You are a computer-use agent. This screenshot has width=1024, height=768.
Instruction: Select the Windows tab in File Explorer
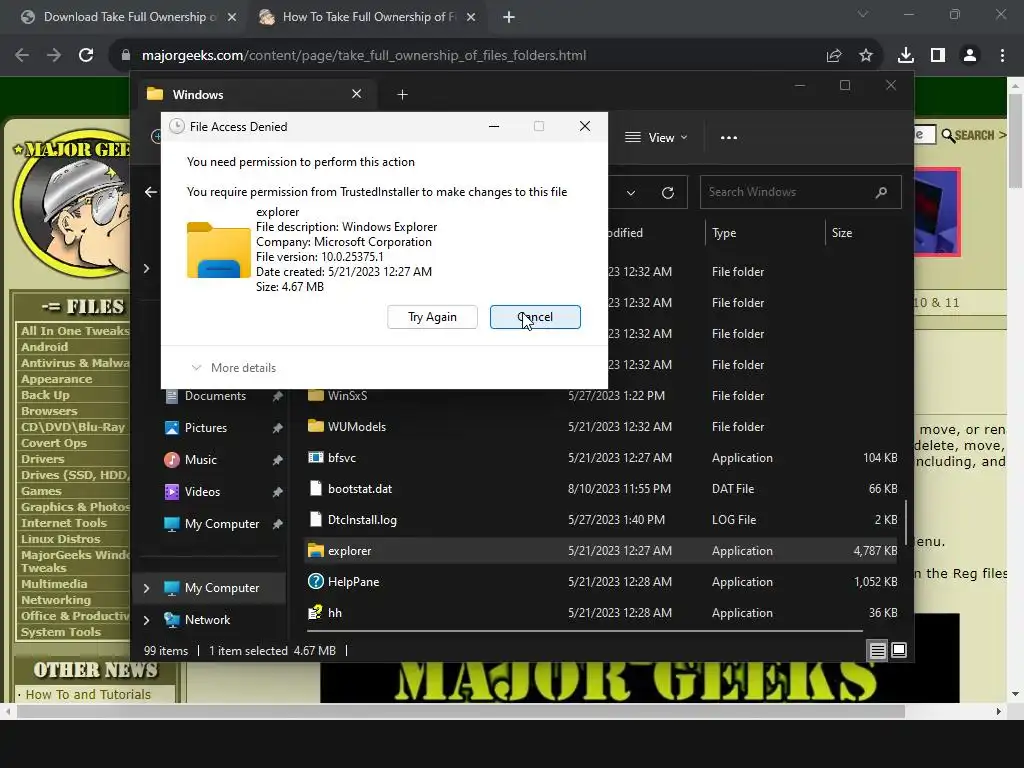pos(256,94)
